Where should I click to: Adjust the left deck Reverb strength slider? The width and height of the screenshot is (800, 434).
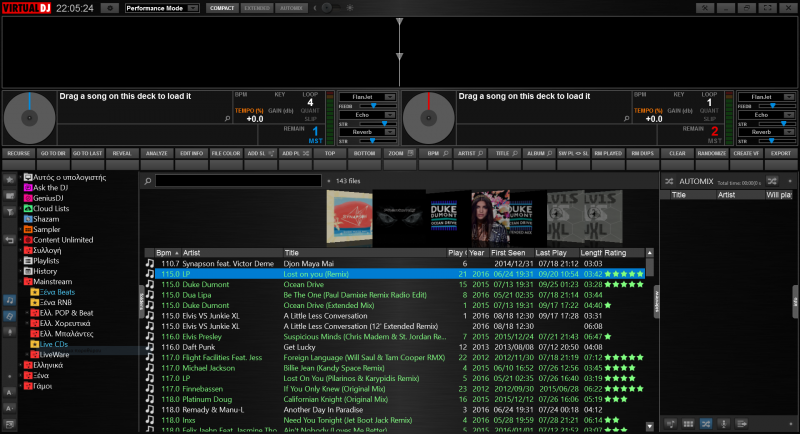370,141
